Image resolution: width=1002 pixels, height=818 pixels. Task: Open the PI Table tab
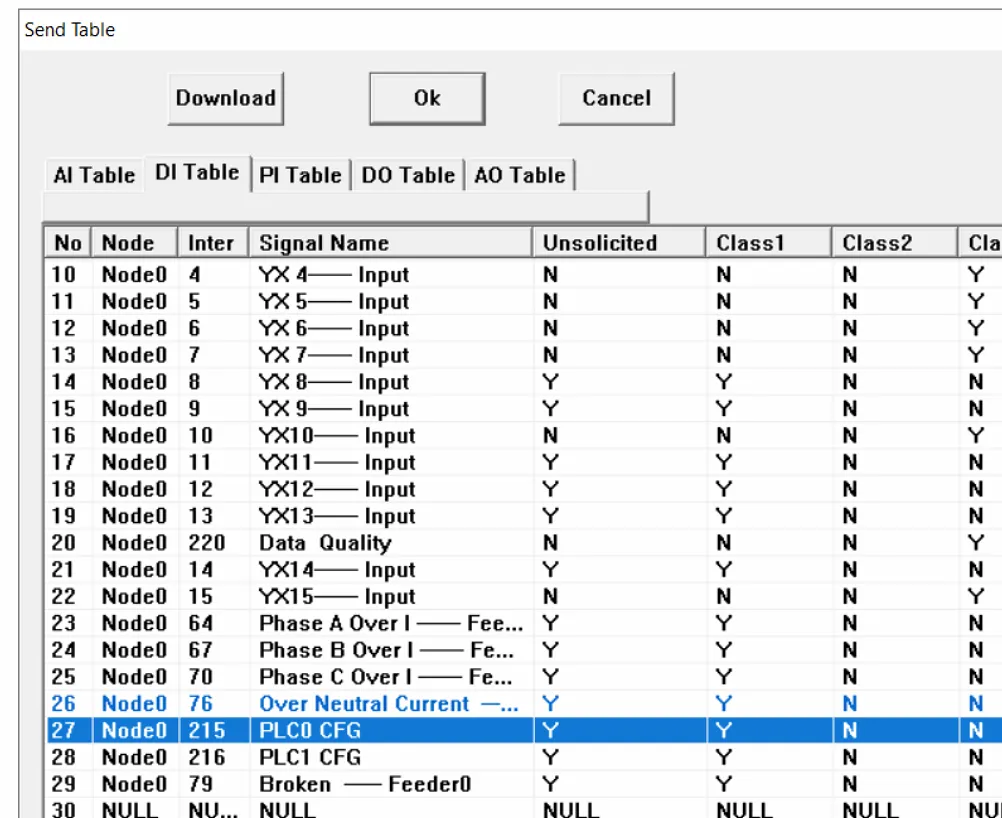point(300,174)
